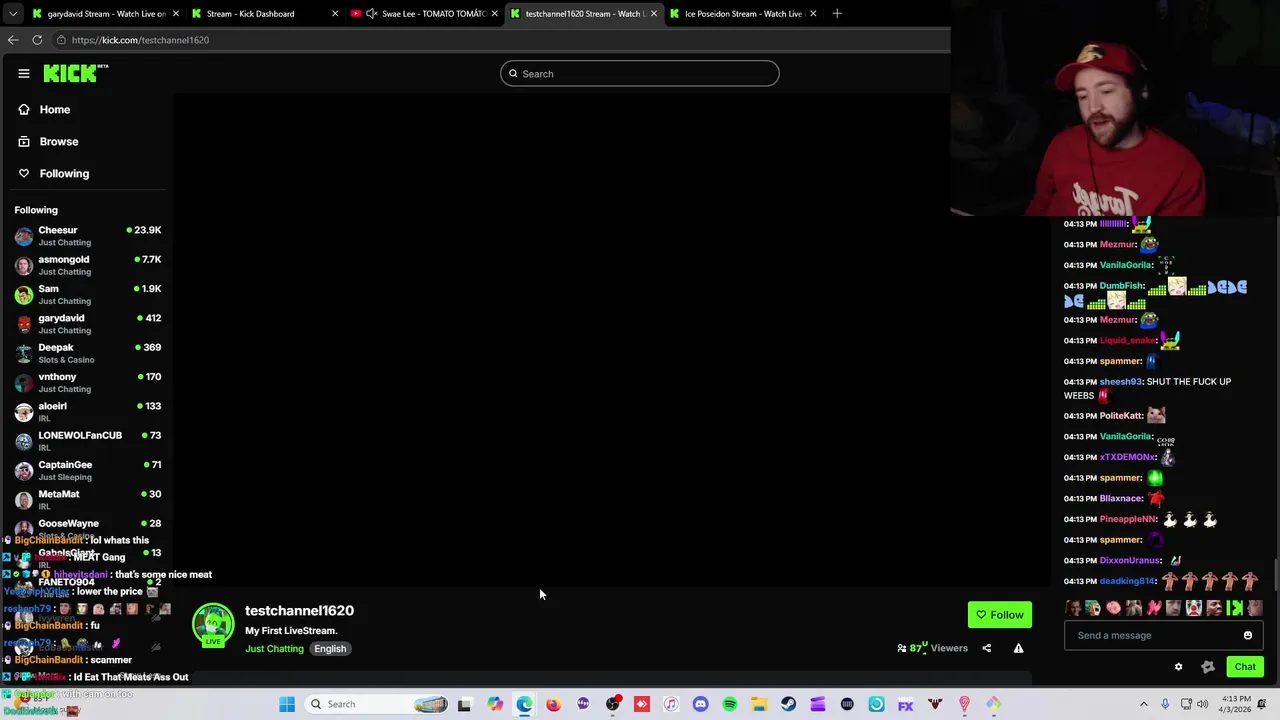Open Steam from the taskbar
Viewport: 1280px width, 720px height.
[789, 704]
